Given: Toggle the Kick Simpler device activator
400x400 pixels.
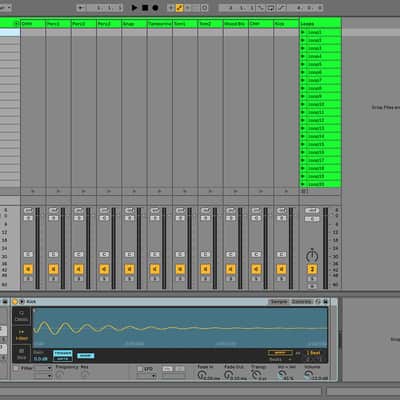Looking at the screenshot, I should (15, 302).
